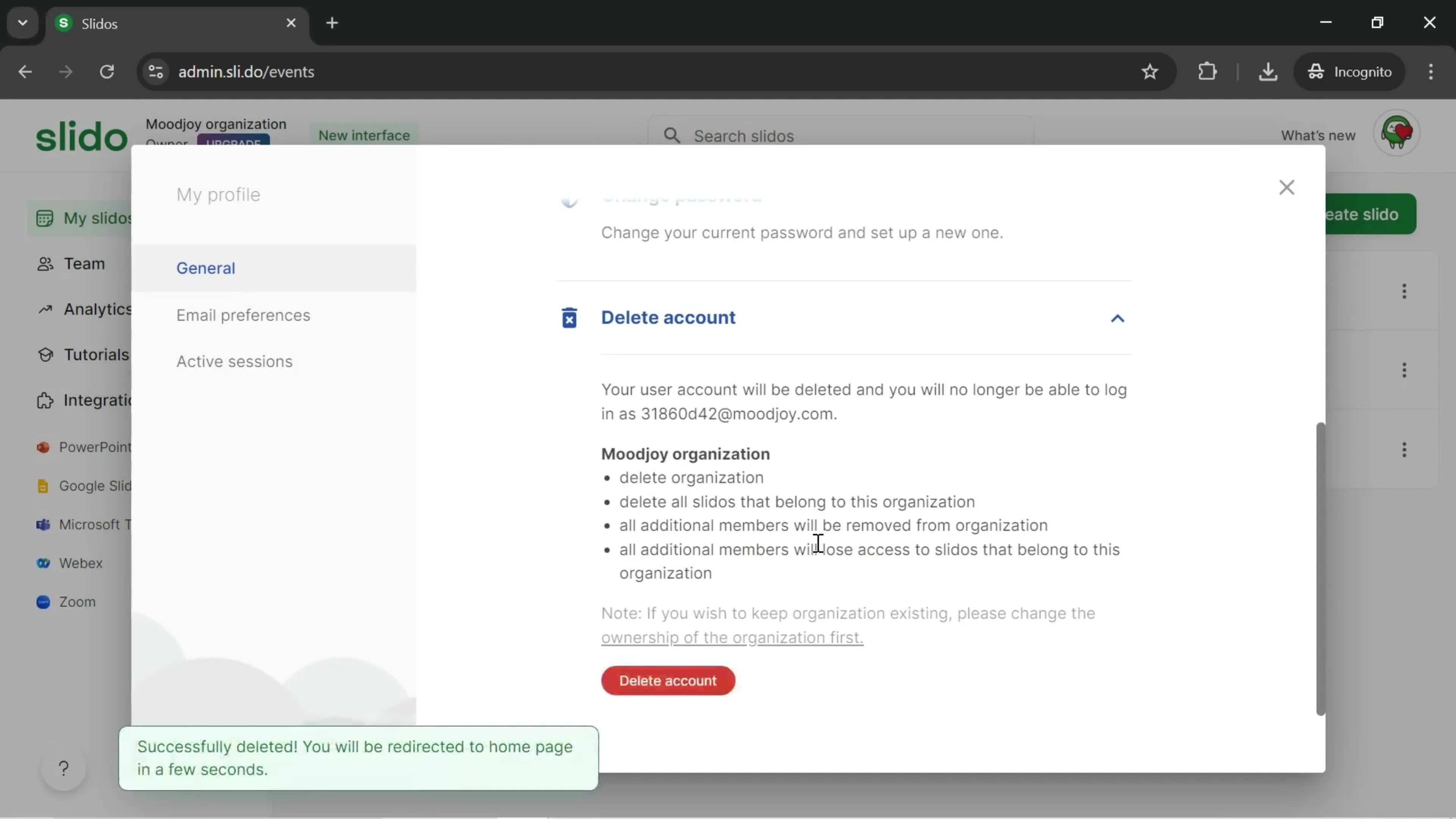The height and width of the screenshot is (819, 1456).
Task: Click the Zoom integration icon
Action: click(x=43, y=601)
